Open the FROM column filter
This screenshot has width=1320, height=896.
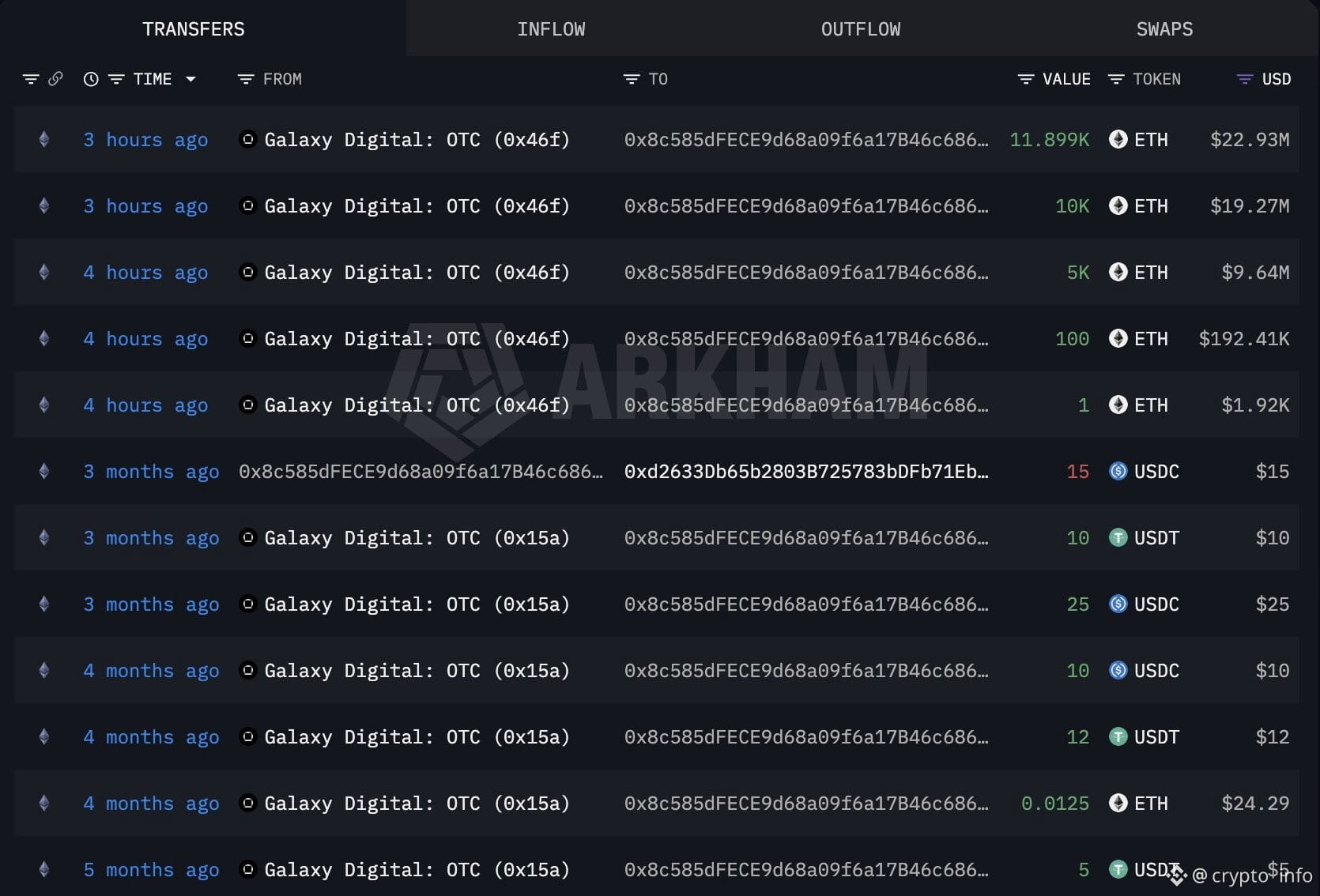pyautogui.click(x=246, y=79)
